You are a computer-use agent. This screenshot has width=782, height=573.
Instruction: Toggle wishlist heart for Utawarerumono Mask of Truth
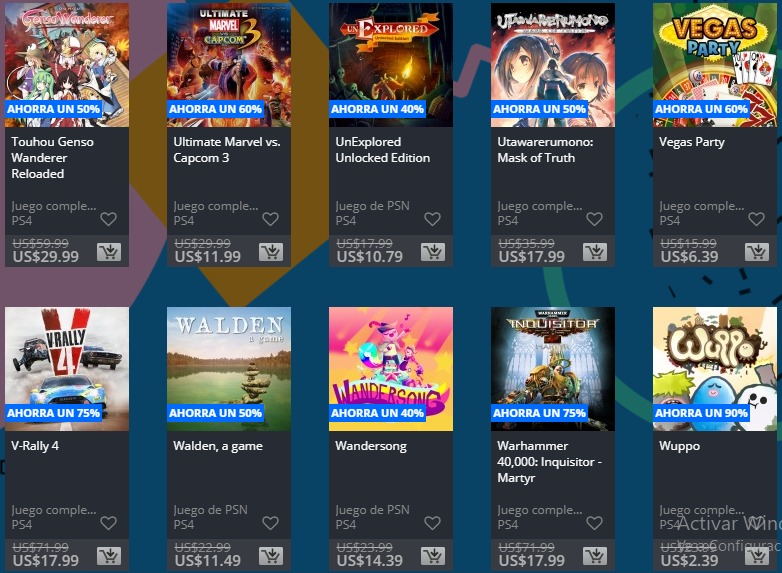pos(594,219)
